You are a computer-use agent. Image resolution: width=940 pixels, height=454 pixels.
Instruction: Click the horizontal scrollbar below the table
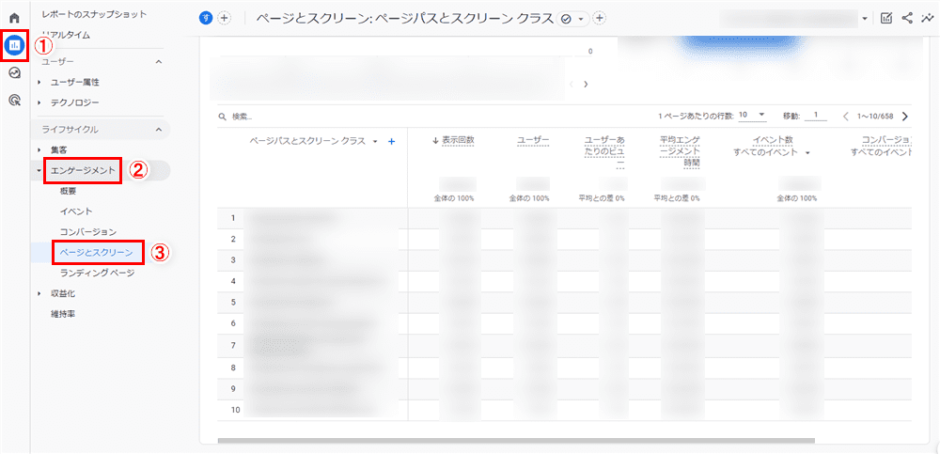coord(515,439)
